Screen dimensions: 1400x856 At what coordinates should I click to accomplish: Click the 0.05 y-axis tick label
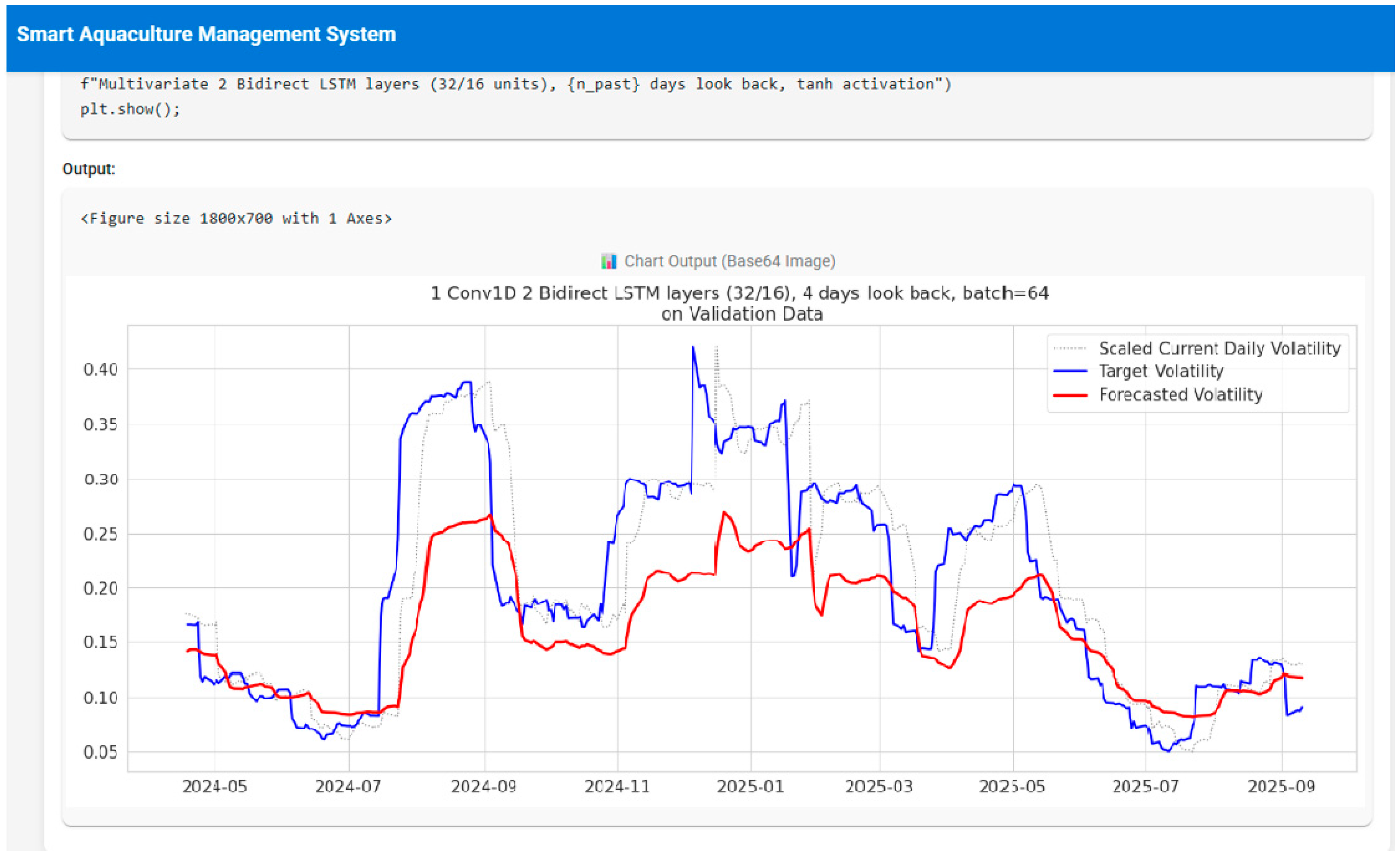click(x=100, y=752)
